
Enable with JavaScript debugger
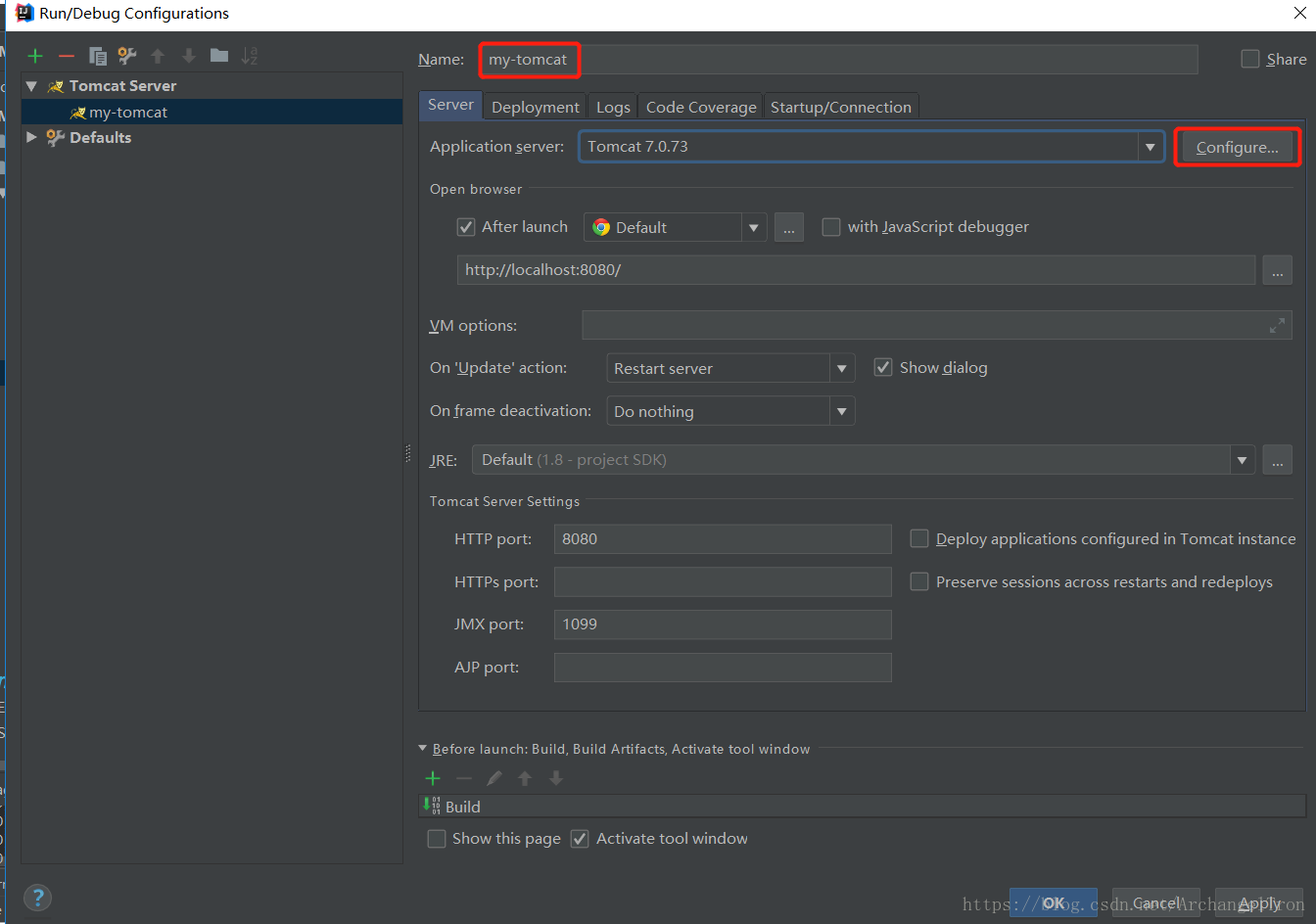coord(831,227)
